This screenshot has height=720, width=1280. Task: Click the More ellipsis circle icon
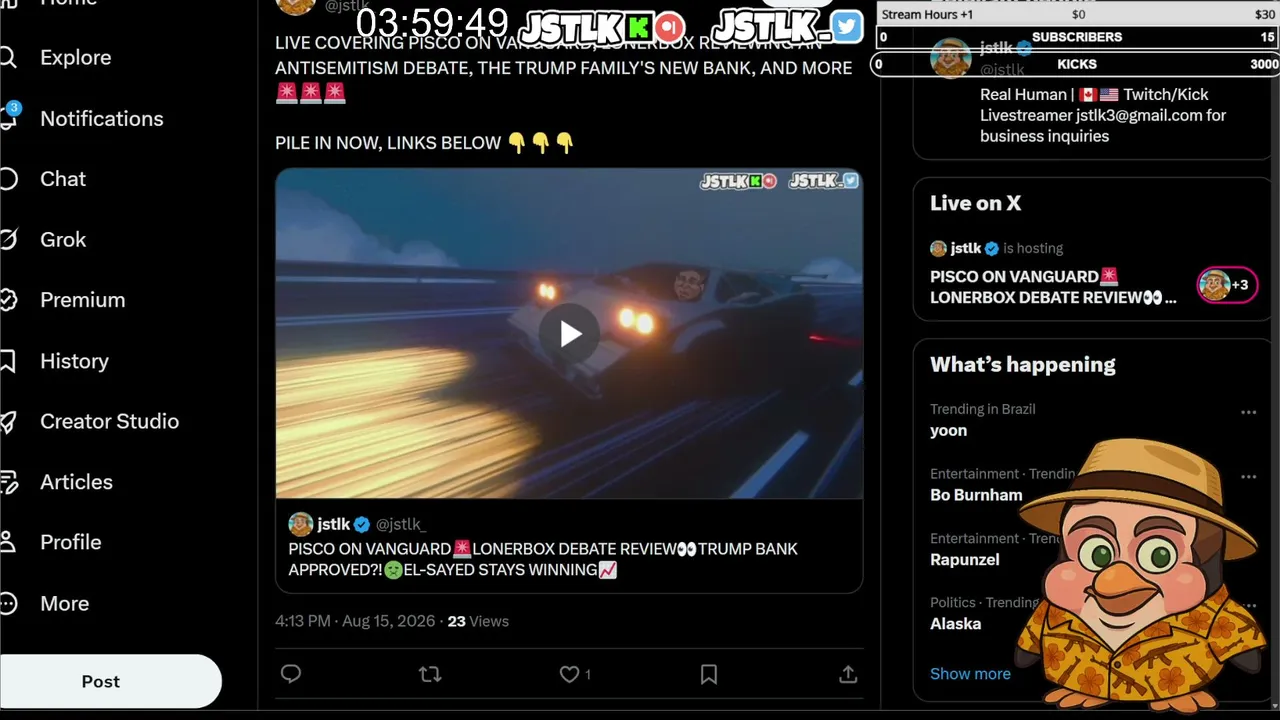tap(8, 604)
